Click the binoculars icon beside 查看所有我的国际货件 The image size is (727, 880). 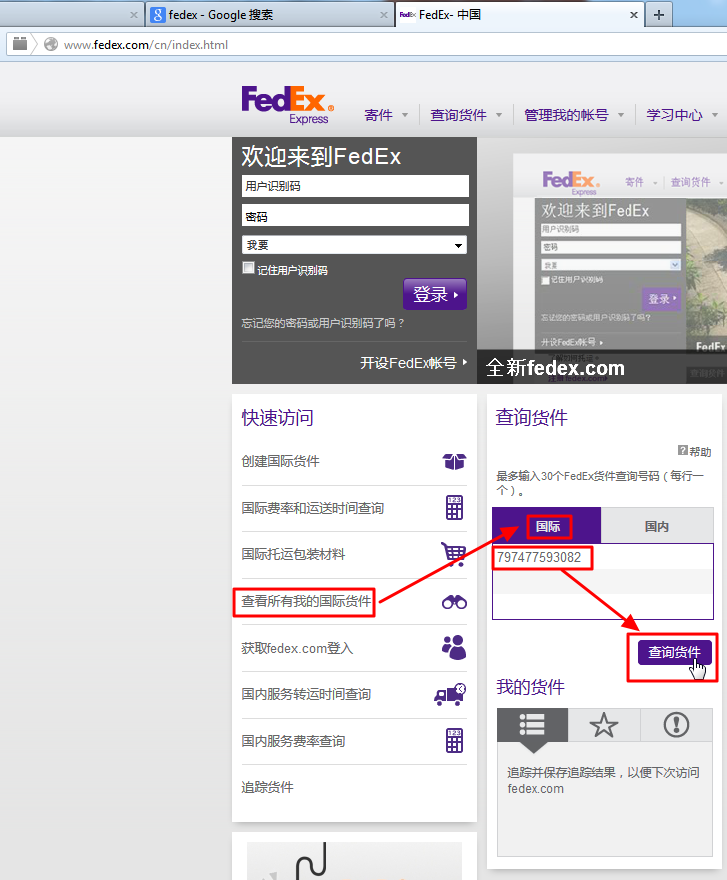[x=454, y=602]
